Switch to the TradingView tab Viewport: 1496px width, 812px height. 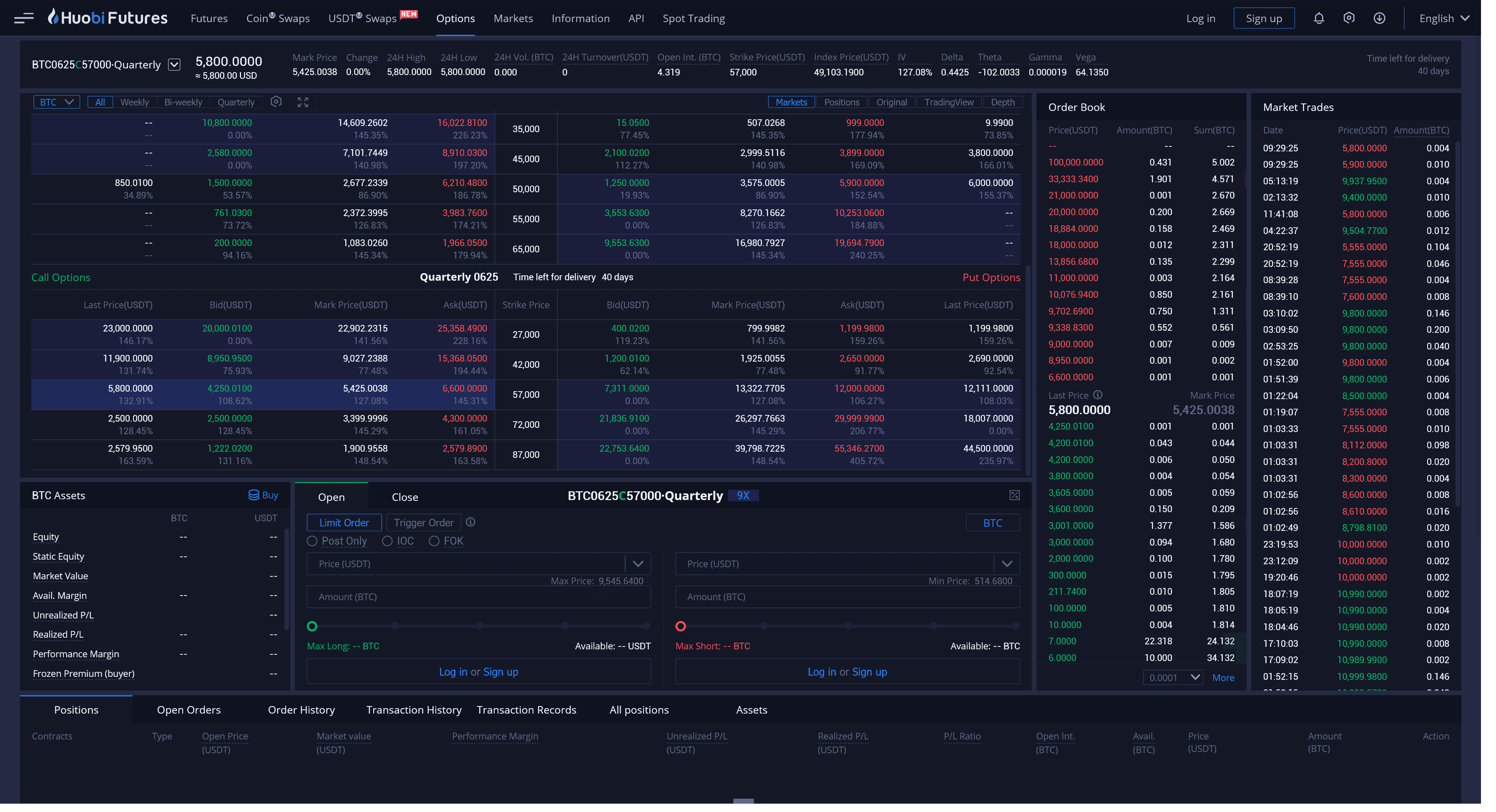pos(949,102)
